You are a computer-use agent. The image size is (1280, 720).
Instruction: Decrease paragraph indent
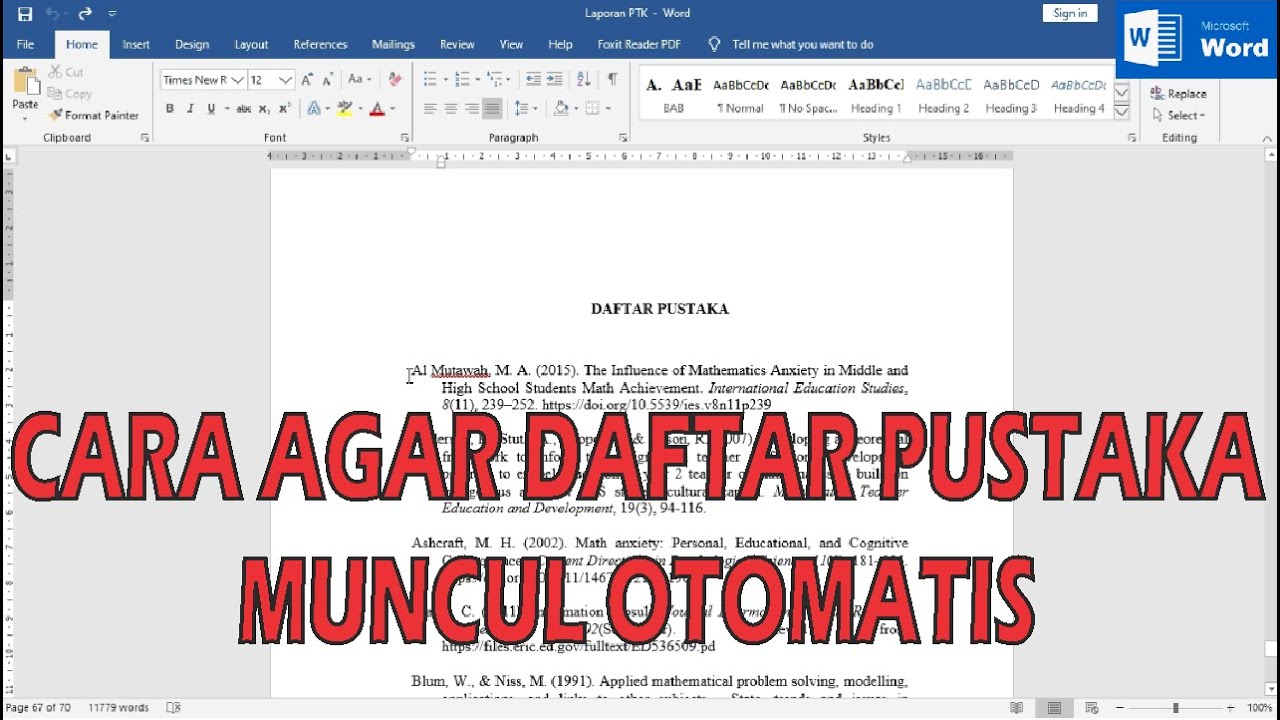pos(533,79)
